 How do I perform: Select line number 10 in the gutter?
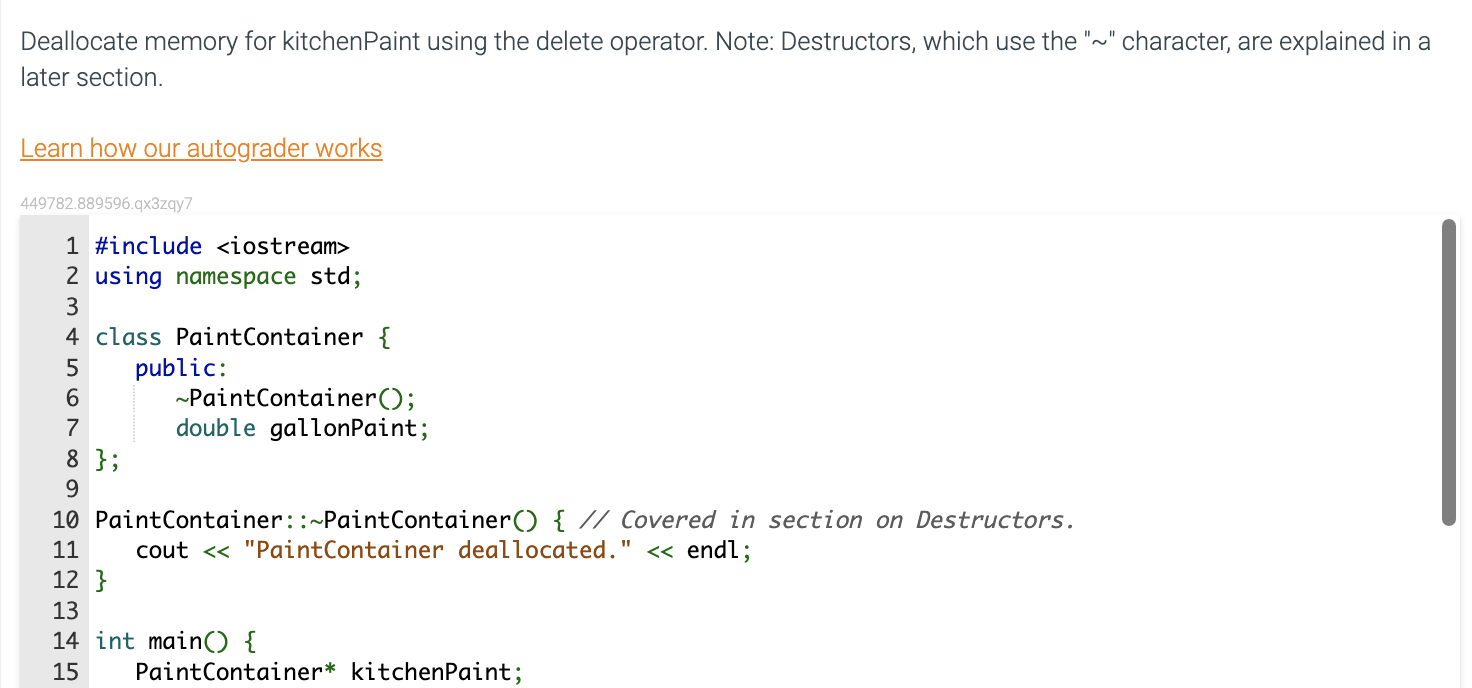[x=66, y=519]
